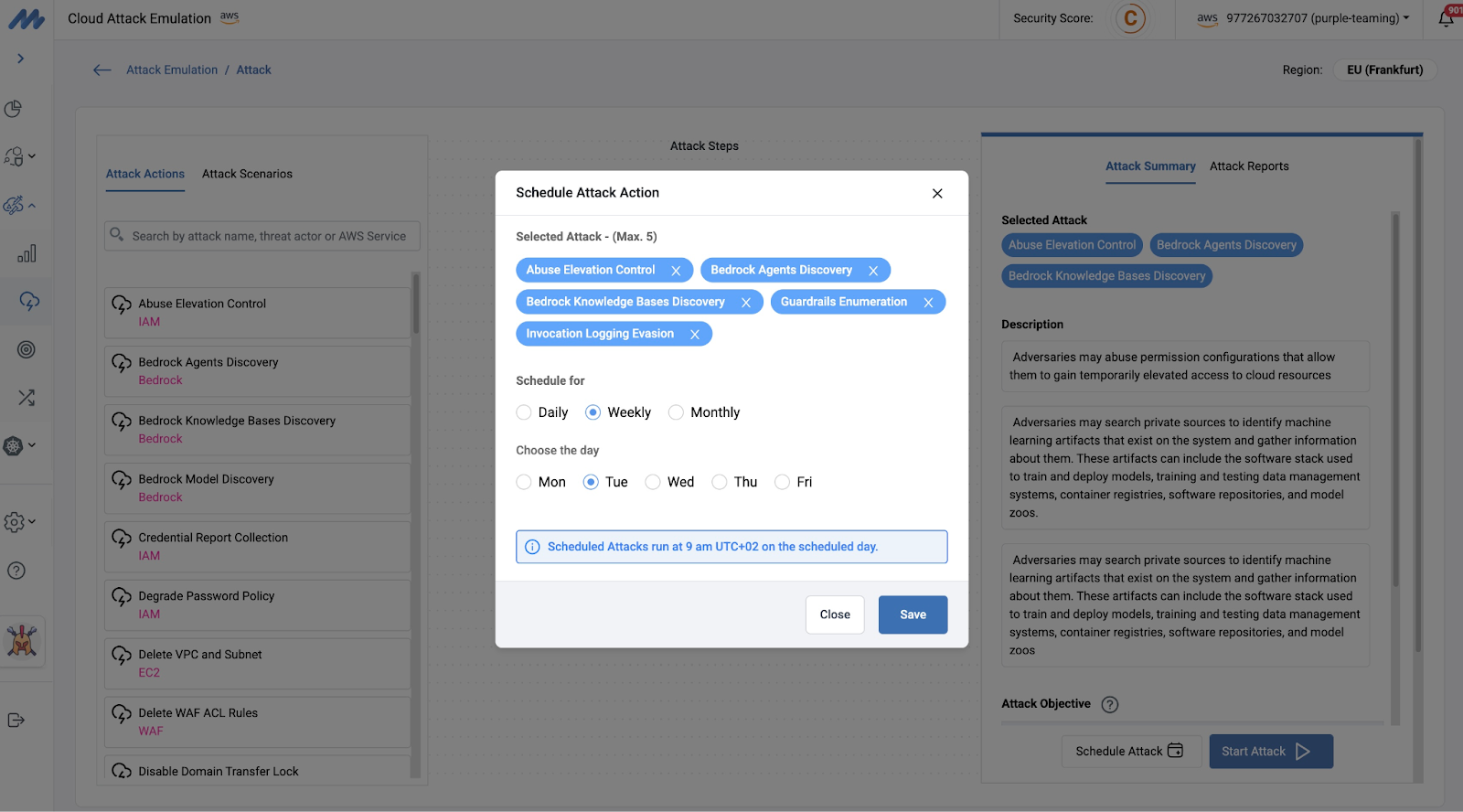This screenshot has width=1463, height=812.
Task: Click the Delete WAF ACL Rules cloud icon
Action: coord(122,714)
